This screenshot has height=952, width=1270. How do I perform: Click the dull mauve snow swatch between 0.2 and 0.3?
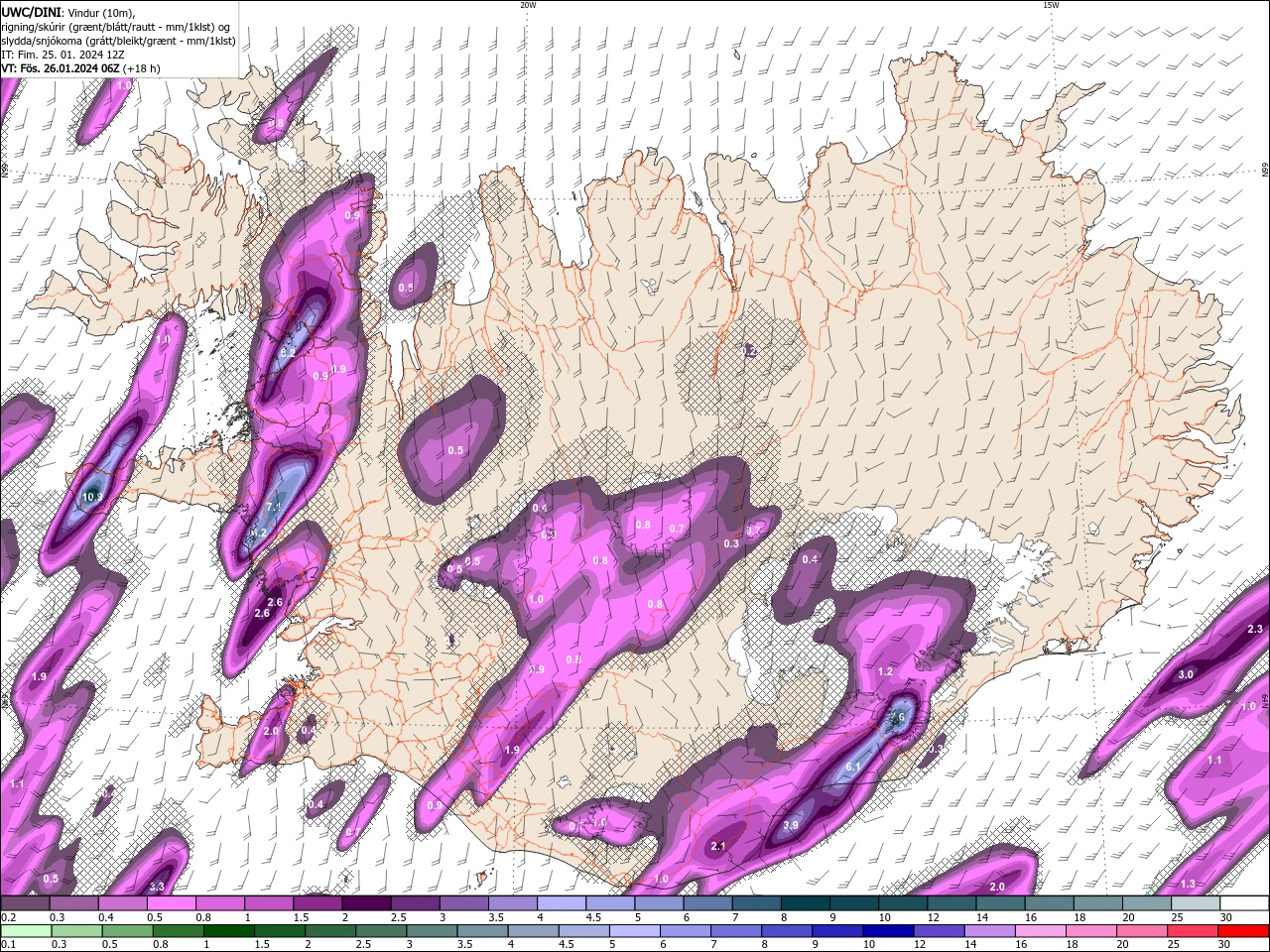tap(26, 903)
